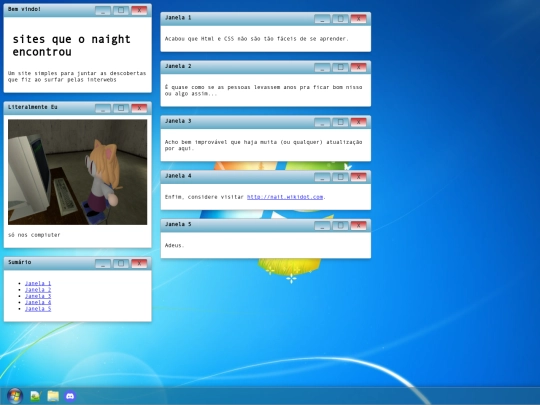Follow the Janela 1 link in Sumário
540x405 pixels.
(38, 283)
